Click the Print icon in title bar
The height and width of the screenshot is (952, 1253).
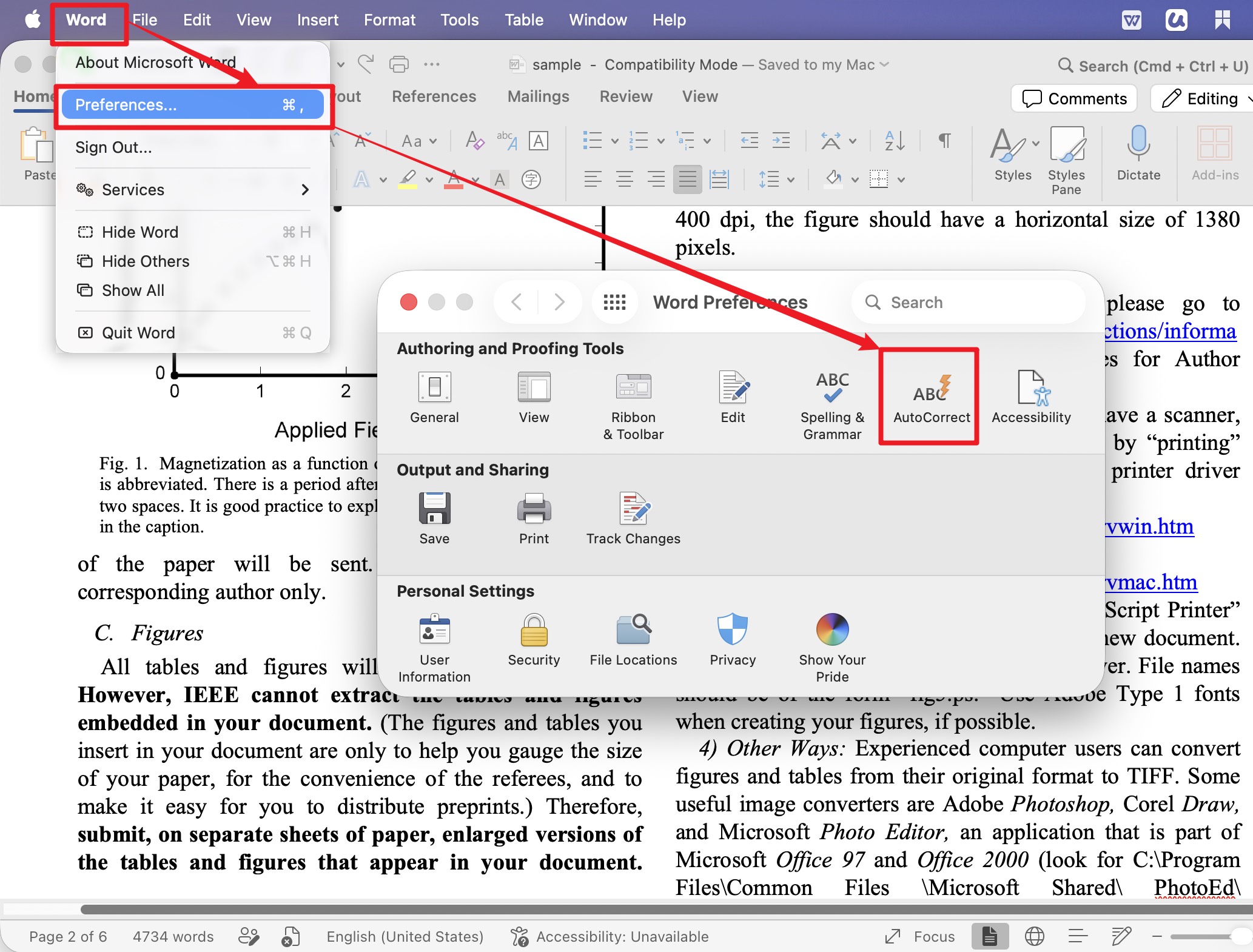pos(398,64)
